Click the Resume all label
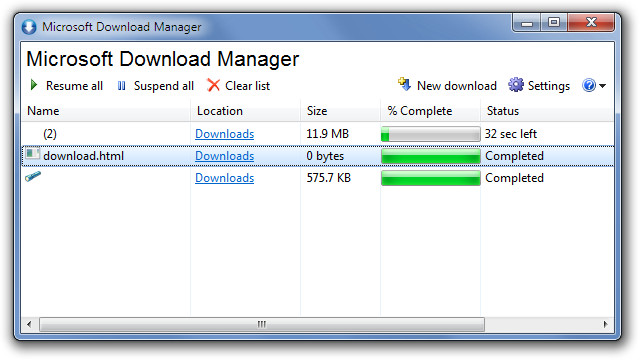The width and height of the screenshot is (640, 360). pyautogui.click(x=74, y=86)
